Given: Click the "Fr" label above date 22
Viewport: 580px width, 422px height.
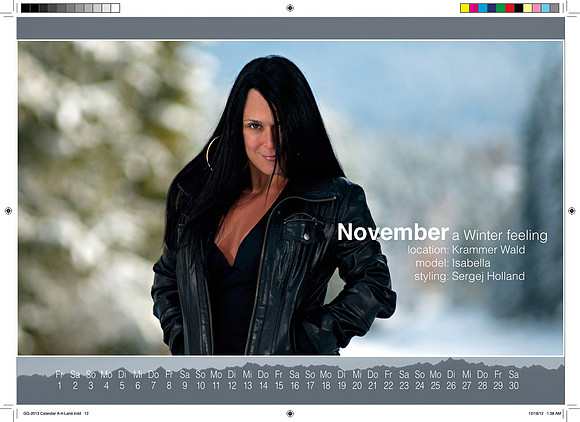Looking at the screenshot, I should tap(388, 374).
